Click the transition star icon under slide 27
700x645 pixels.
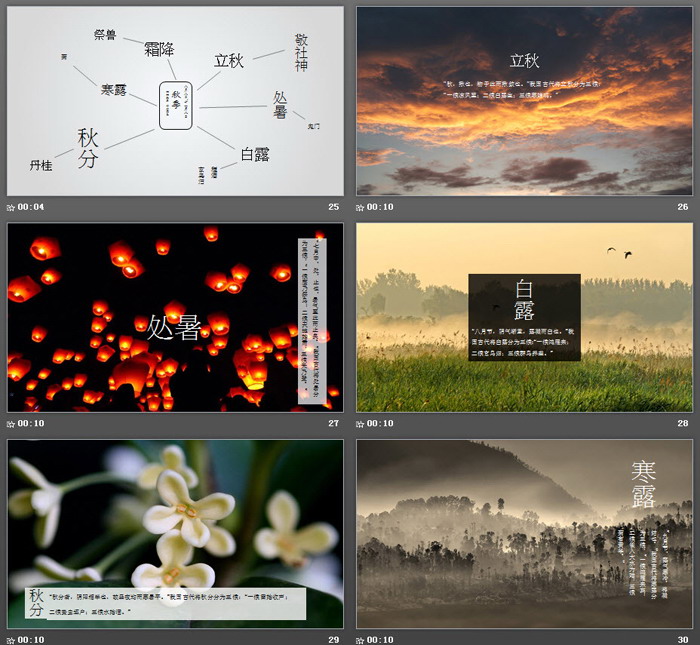[11, 423]
